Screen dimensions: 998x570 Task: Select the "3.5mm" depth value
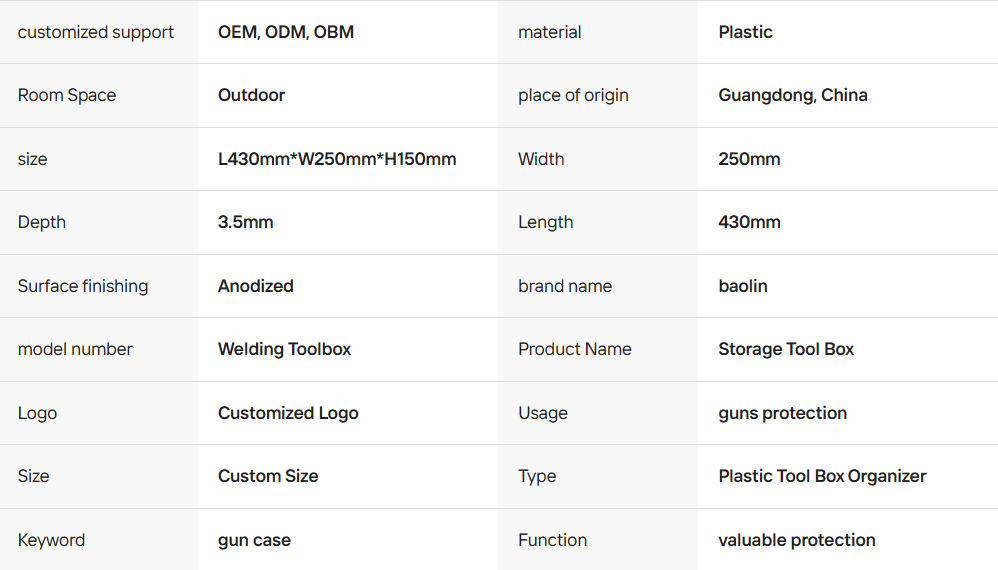[245, 222]
